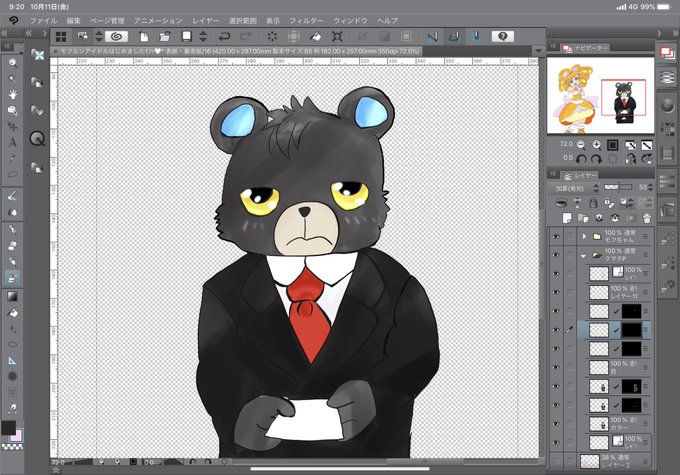Open the 編集 menu

point(73,20)
